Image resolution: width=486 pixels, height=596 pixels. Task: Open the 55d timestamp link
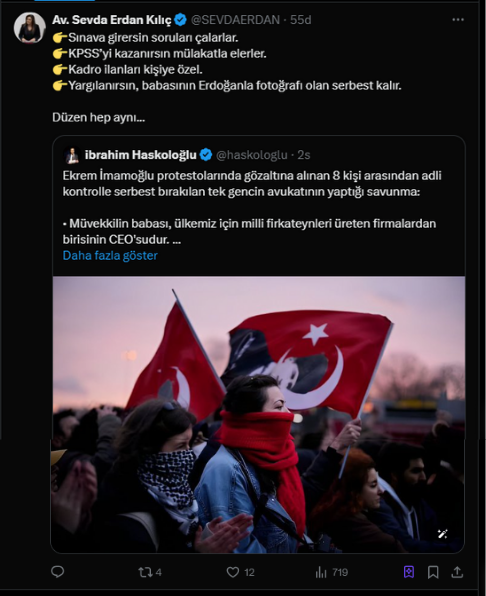click(301, 20)
